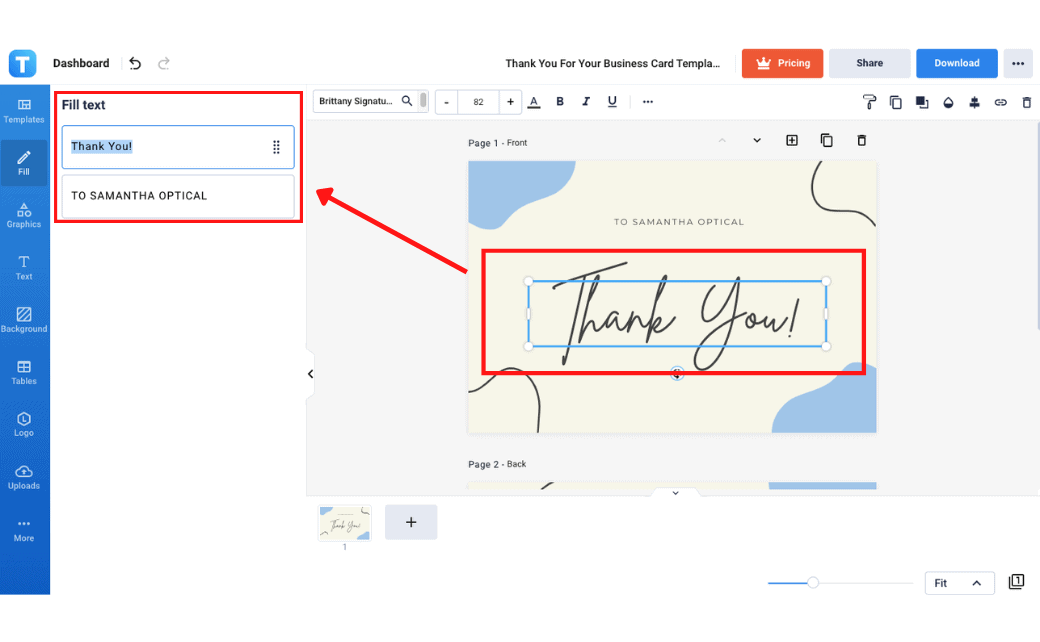Toggle underline formatting

pyautogui.click(x=612, y=102)
